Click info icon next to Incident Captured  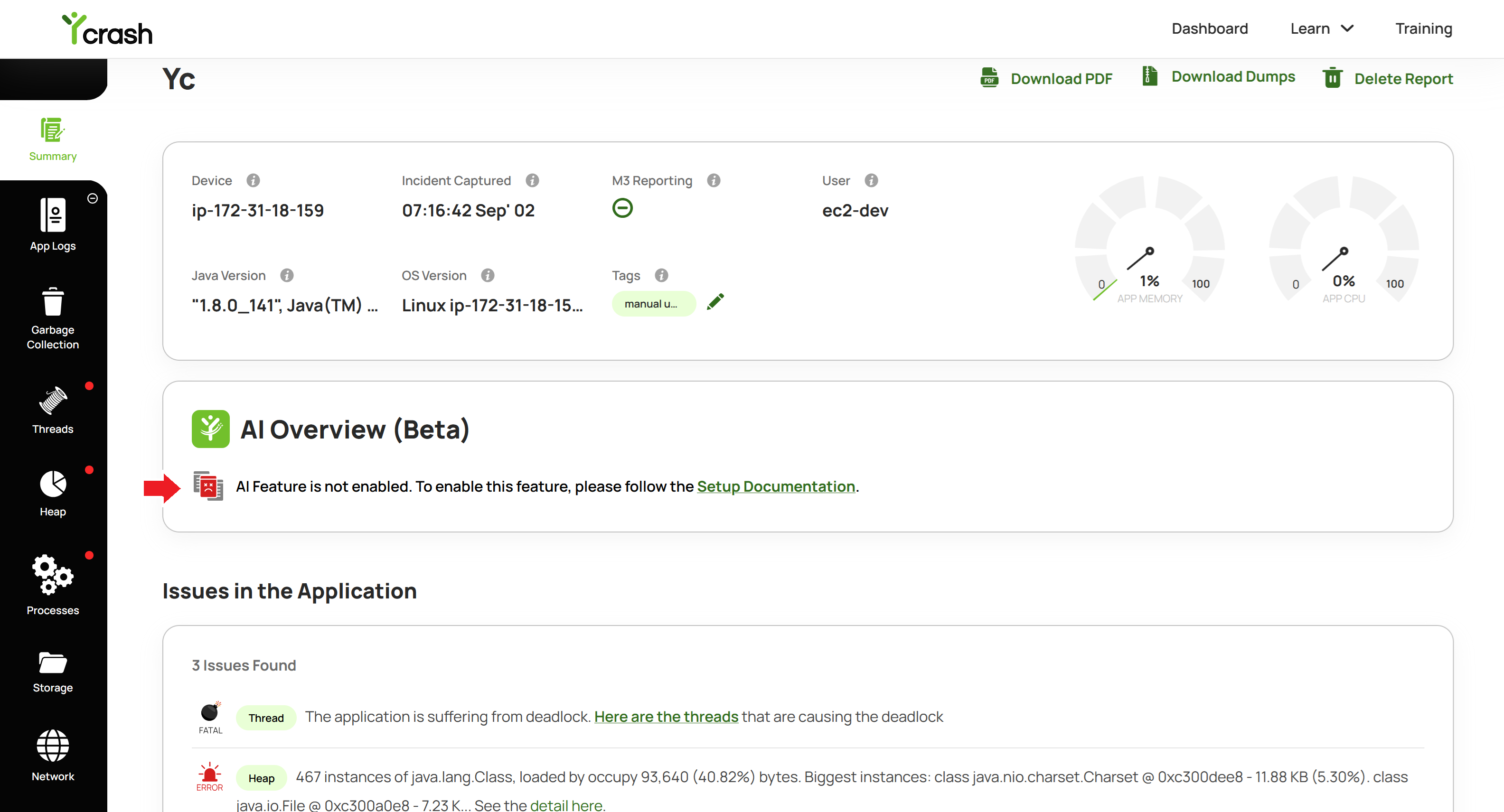pos(532,180)
